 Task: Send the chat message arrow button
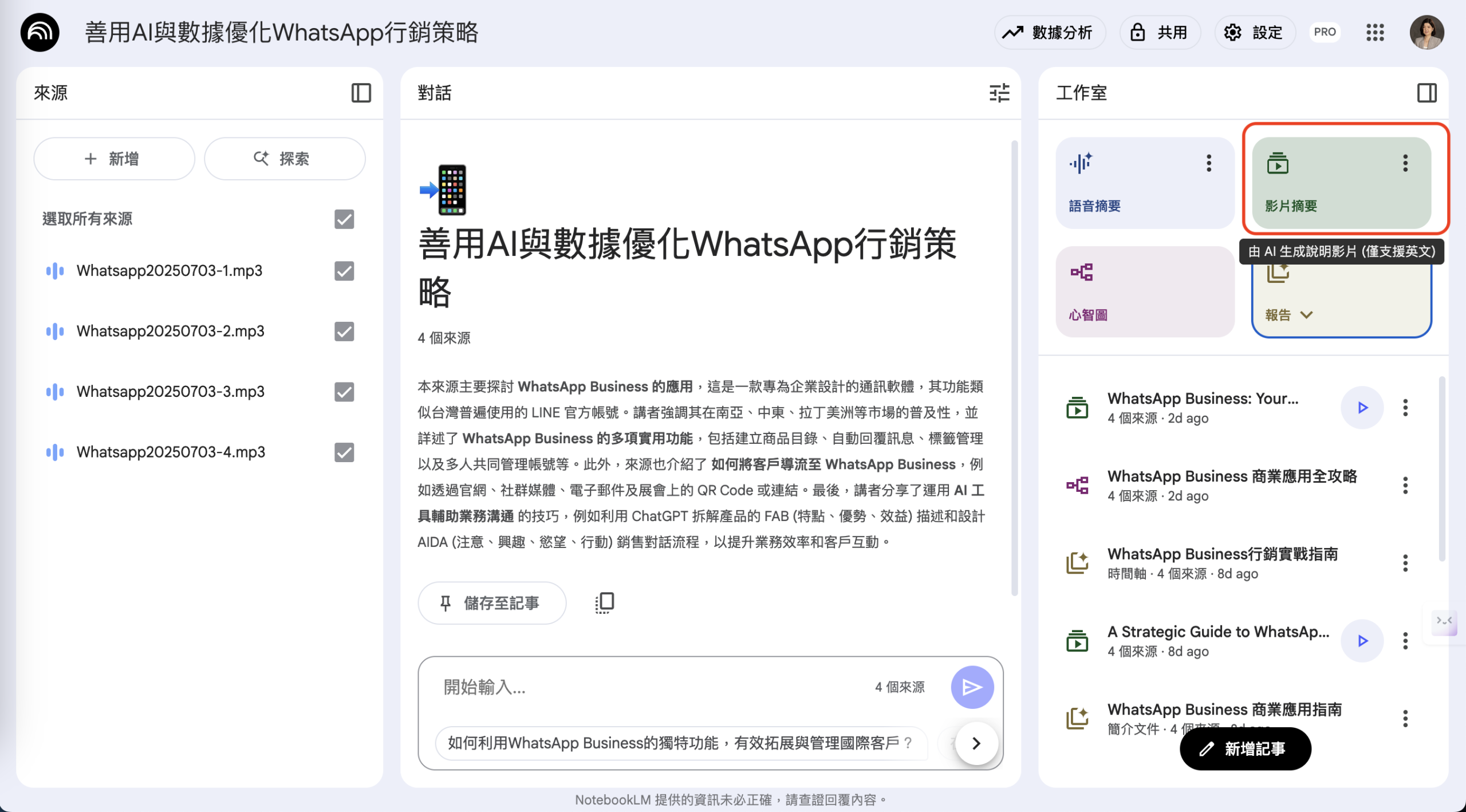coord(972,687)
